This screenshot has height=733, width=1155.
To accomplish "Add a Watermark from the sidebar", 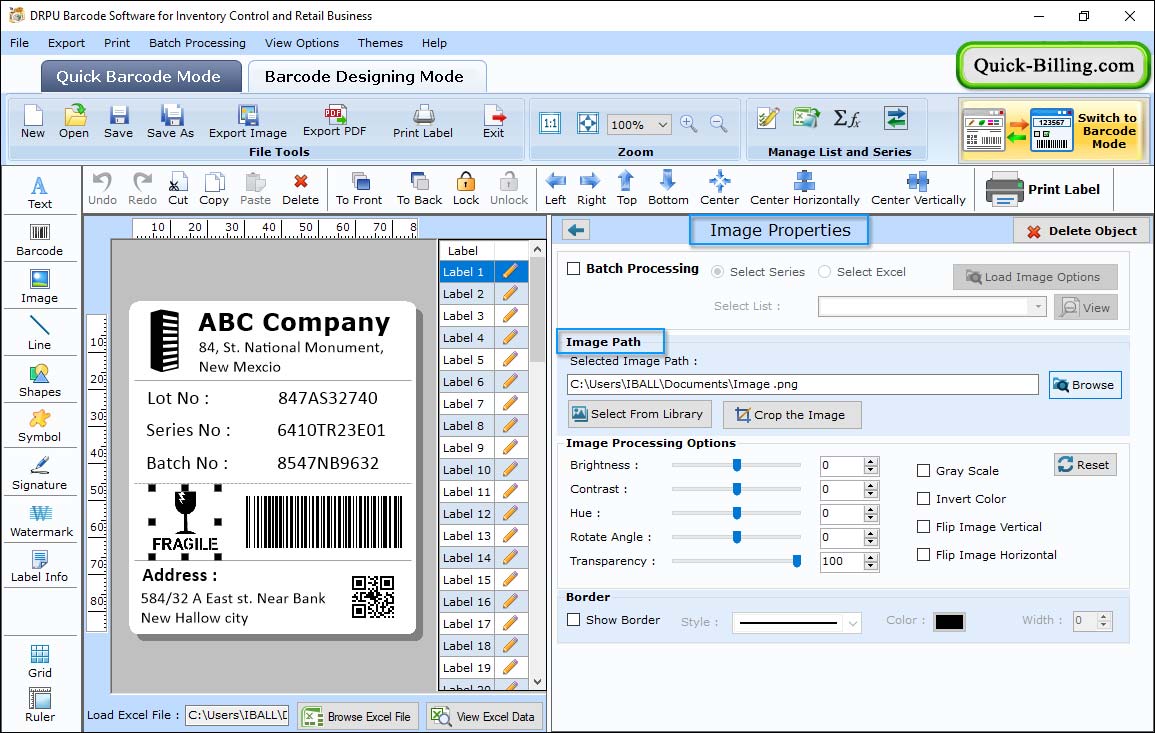I will (41, 520).
